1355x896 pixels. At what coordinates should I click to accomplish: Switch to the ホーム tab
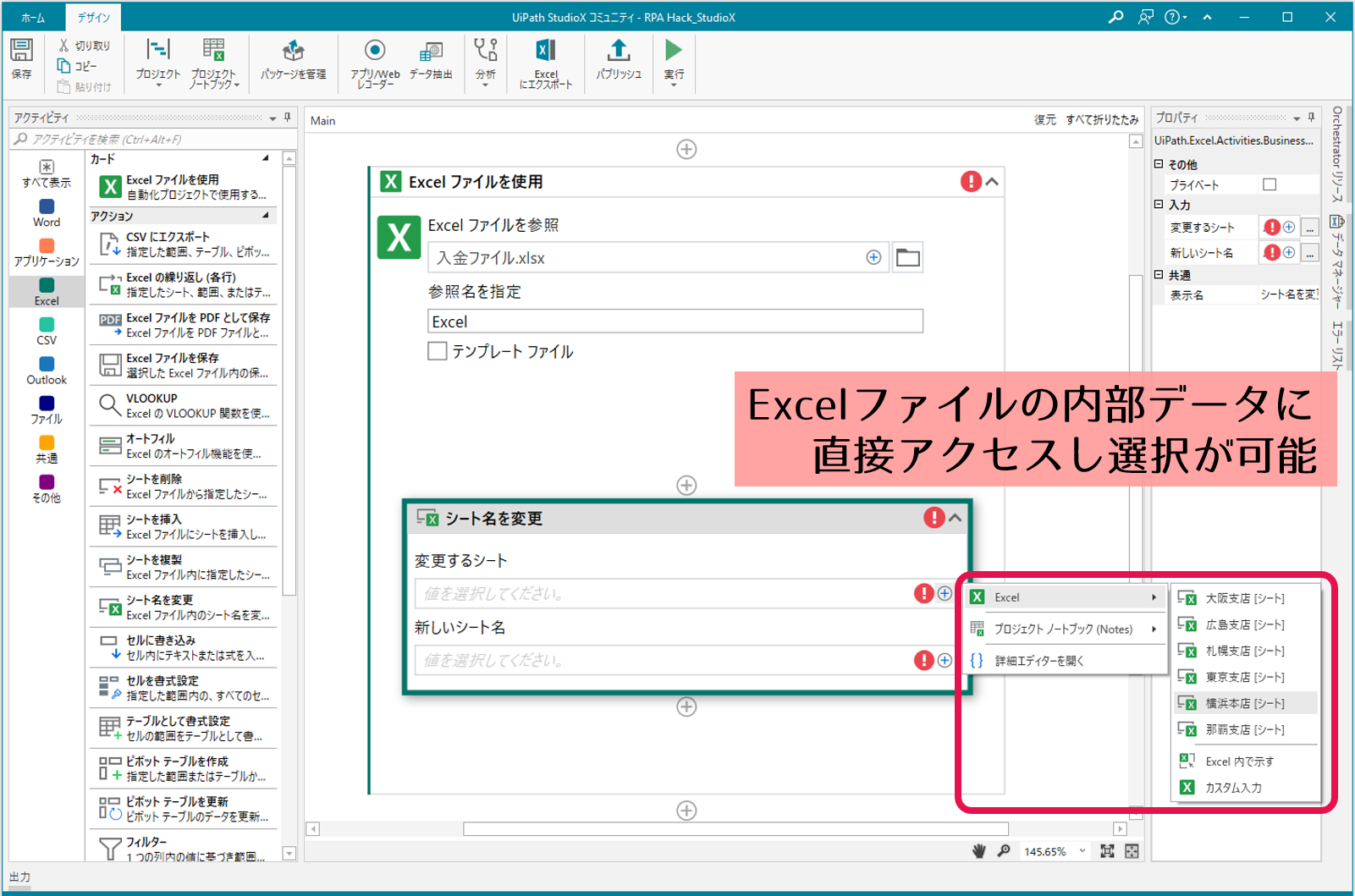pyautogui.click(x=33, y=17)
